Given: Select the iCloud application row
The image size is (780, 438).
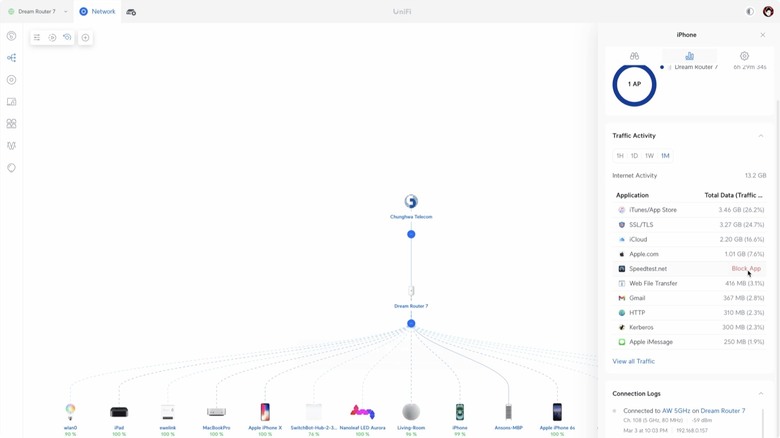Looking at the screenshot, I should pos(690,239).
